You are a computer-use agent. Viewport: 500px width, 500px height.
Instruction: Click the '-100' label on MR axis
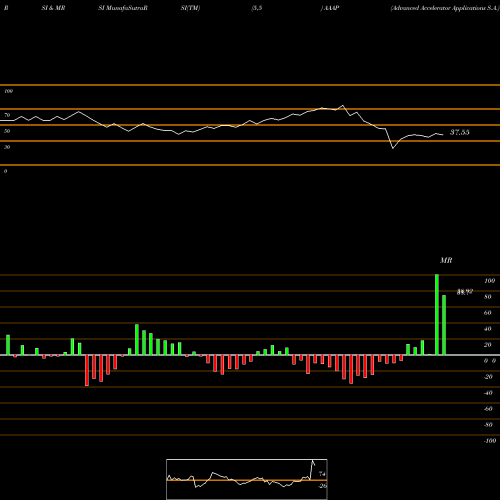coord(490,440)
